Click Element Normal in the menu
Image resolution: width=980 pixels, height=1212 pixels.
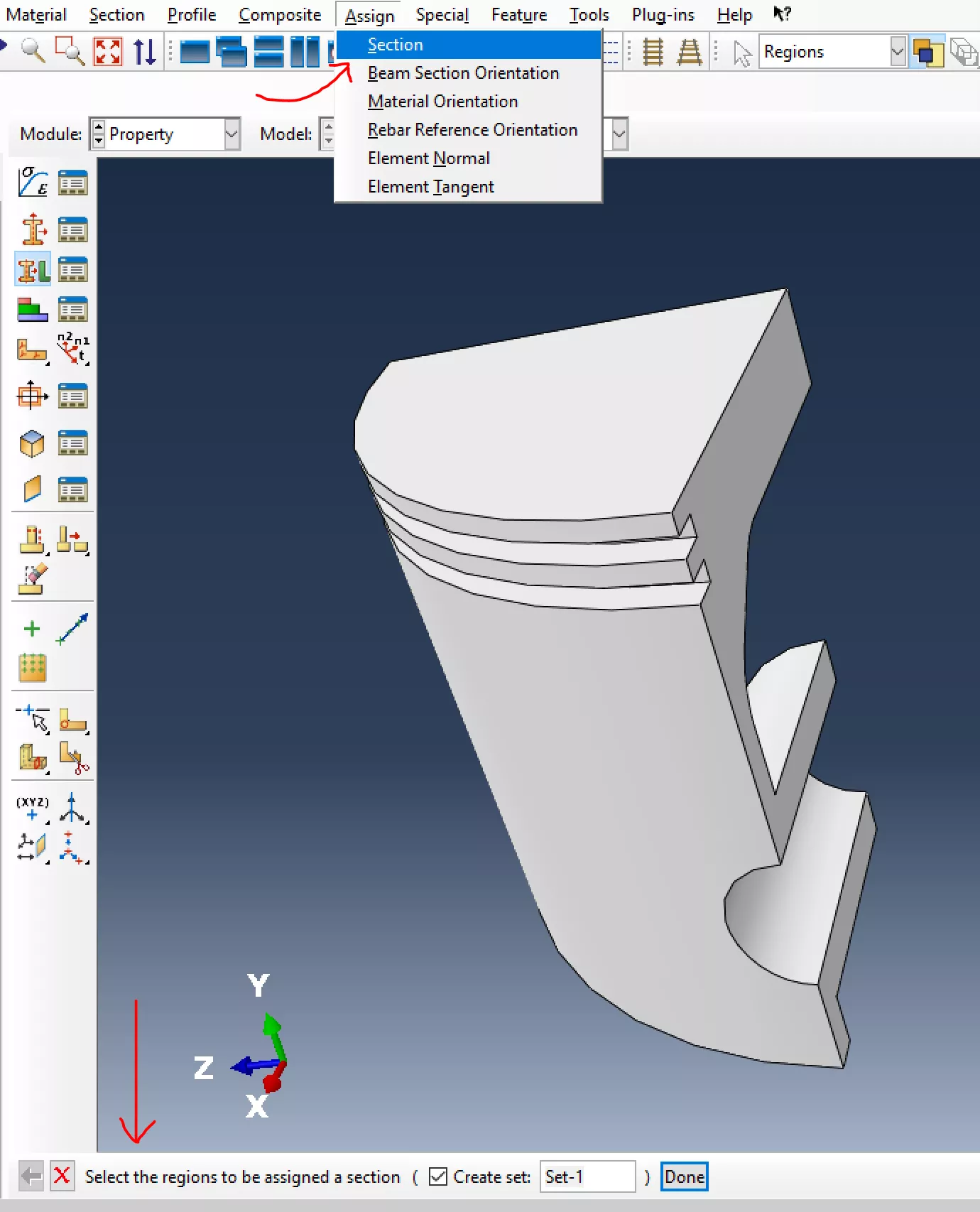(x=429, y=158)
